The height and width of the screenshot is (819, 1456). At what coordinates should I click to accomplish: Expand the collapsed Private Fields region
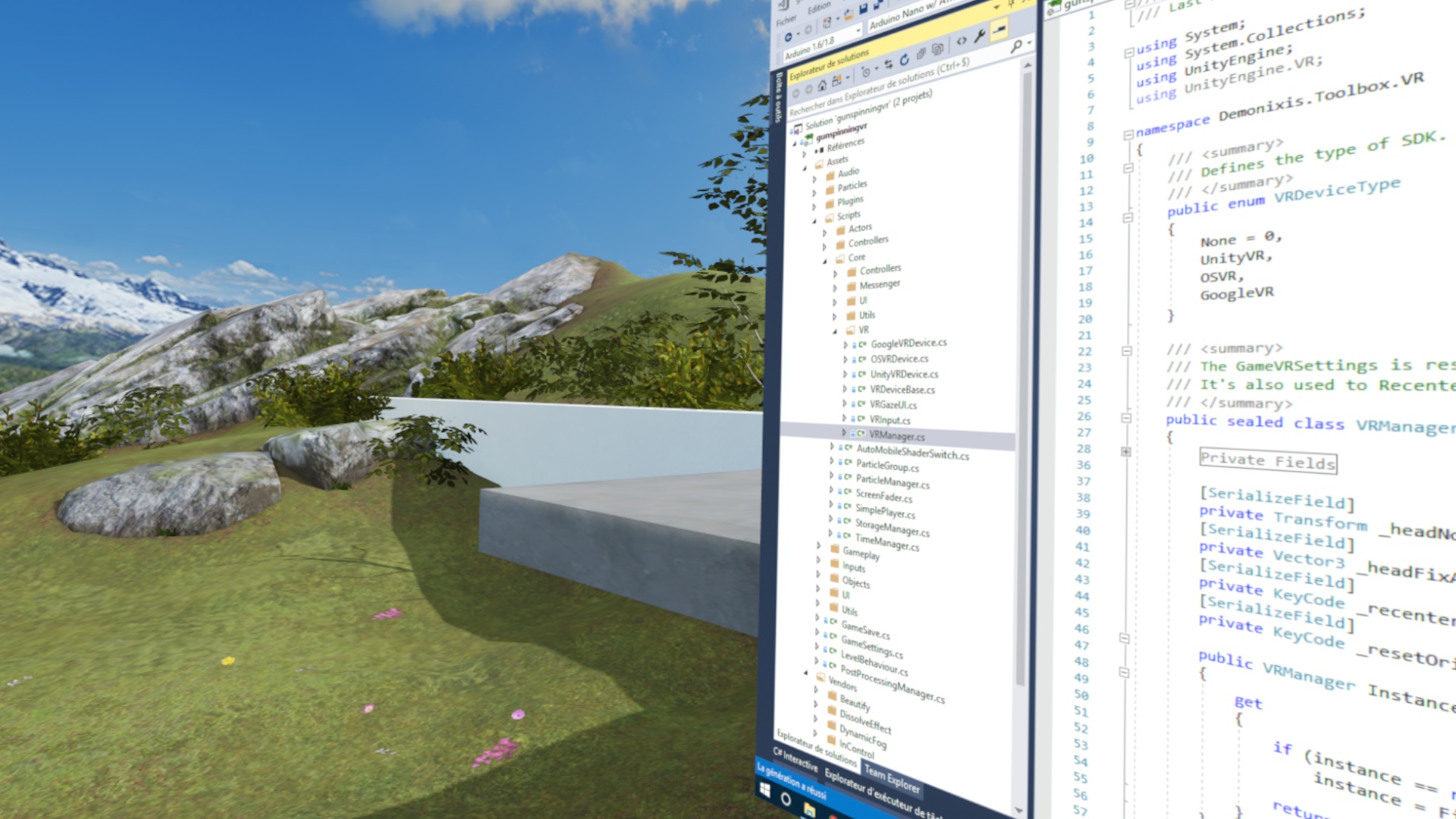tap(1126, 451)
